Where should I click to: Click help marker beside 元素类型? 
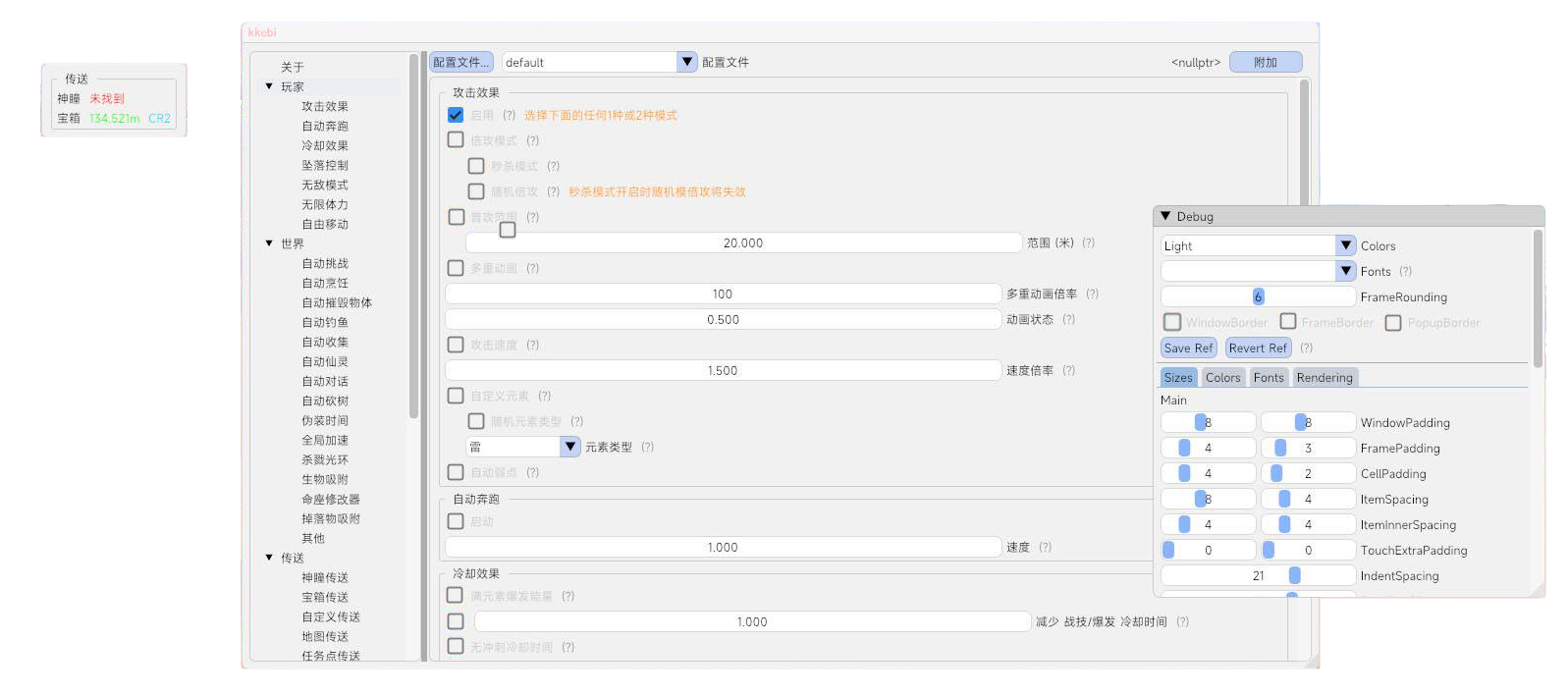[x=647, y=447]
